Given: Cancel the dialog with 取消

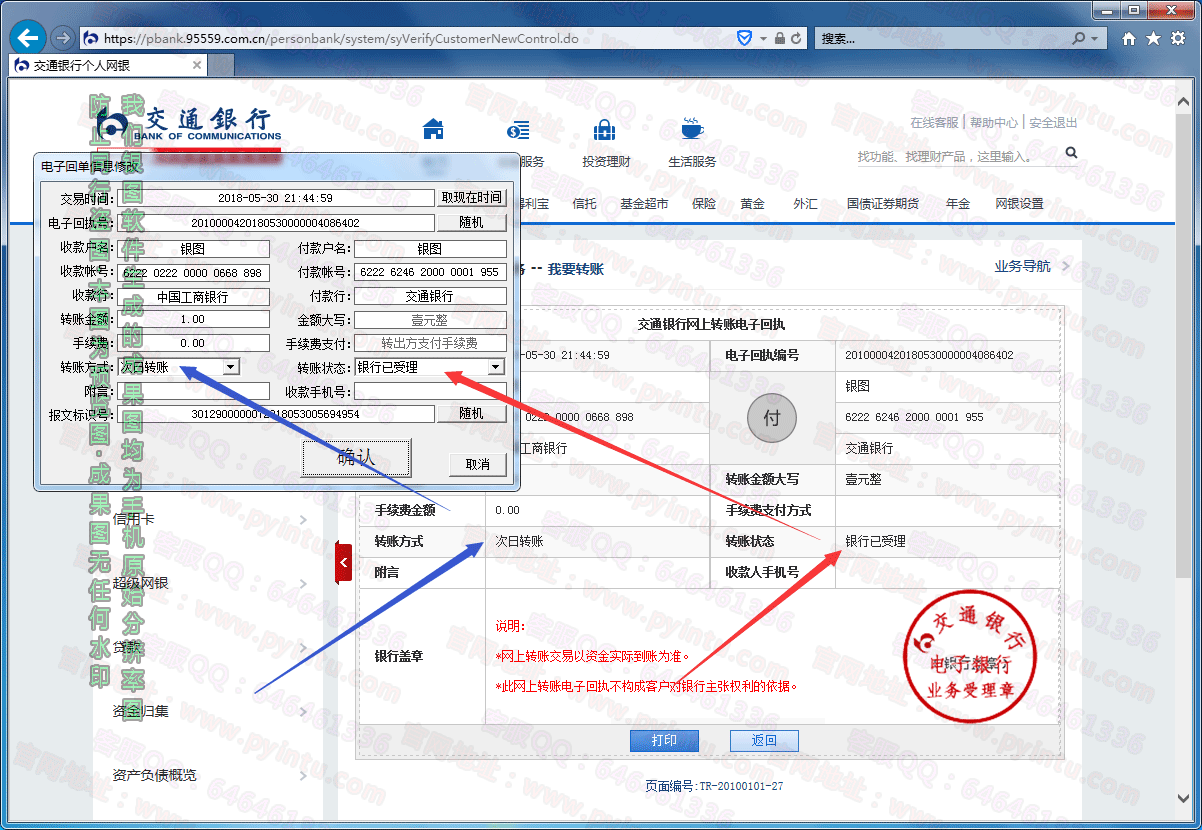Looking at the screenshot, I should (x=478, y=464).
